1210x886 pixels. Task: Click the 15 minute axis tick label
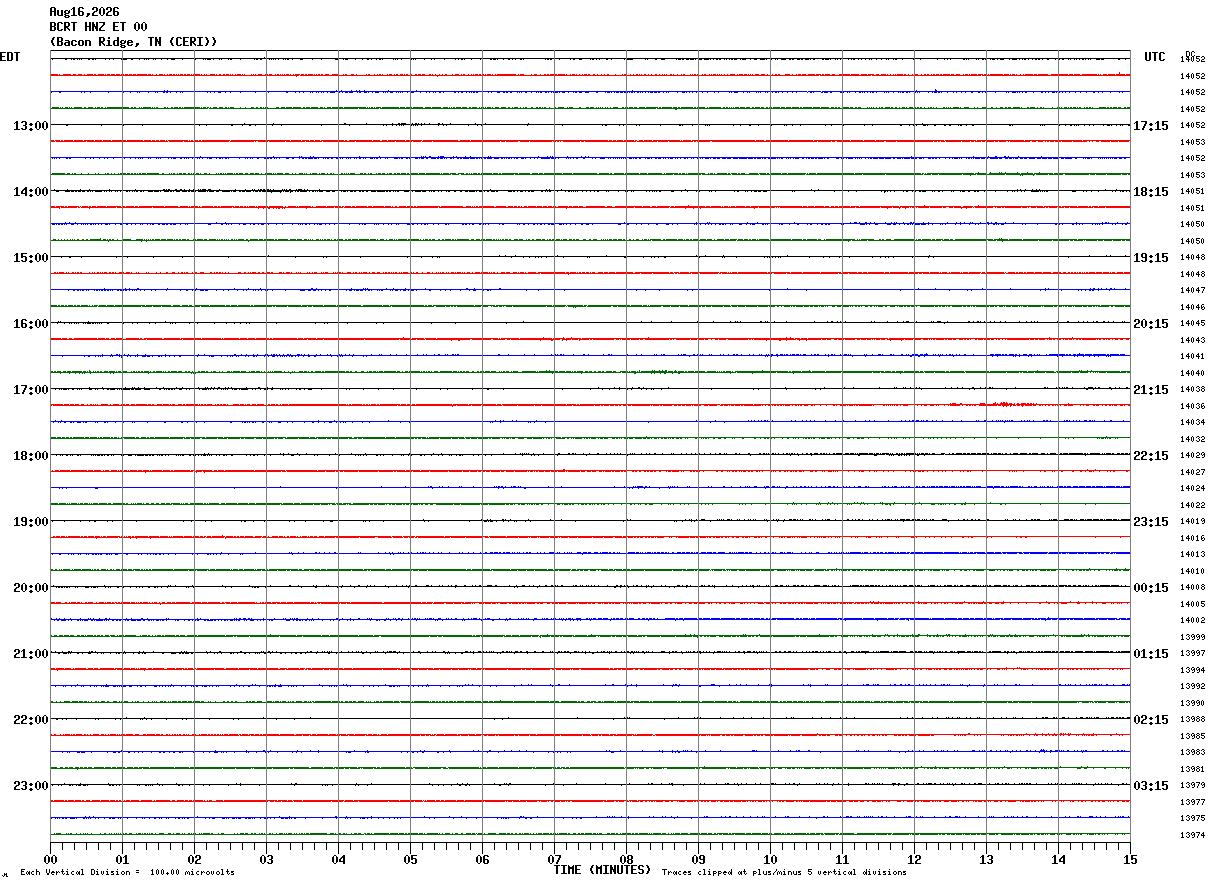click(1130, 859)
